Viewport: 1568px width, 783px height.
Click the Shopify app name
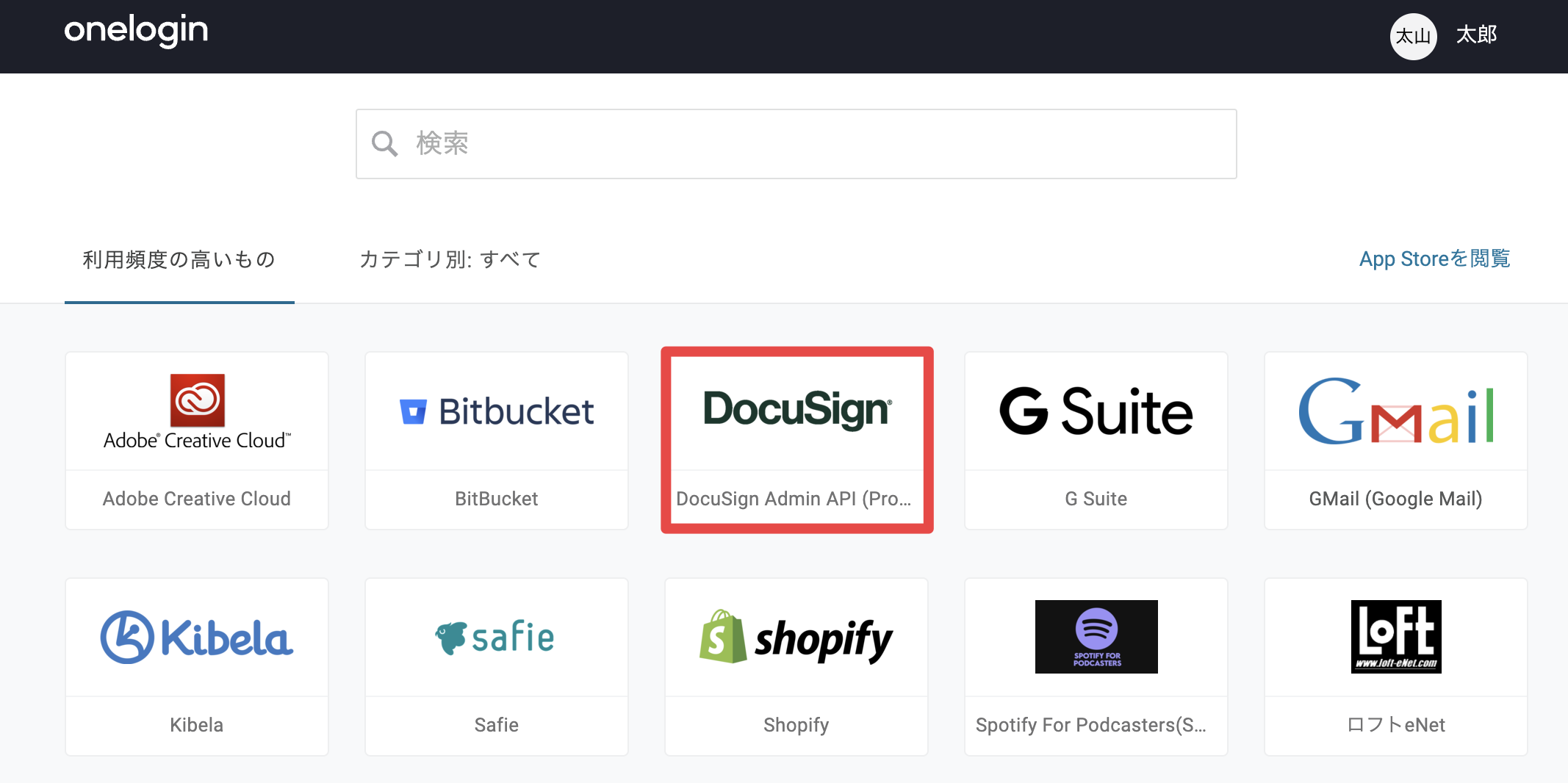[796, 725]
